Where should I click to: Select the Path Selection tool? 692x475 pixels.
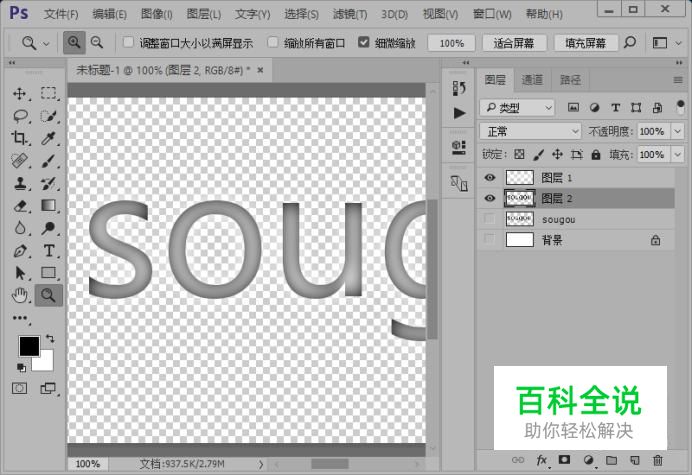point(20,273)
